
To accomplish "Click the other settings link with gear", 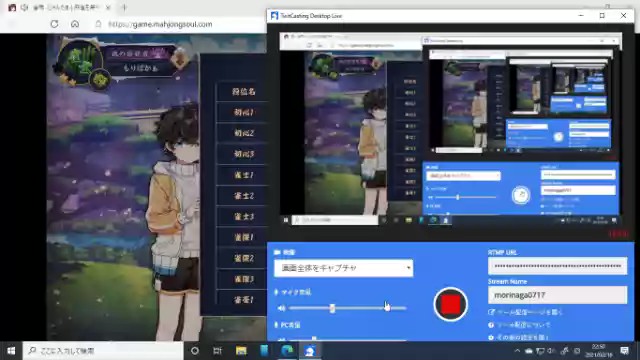I will click(518, 337).
